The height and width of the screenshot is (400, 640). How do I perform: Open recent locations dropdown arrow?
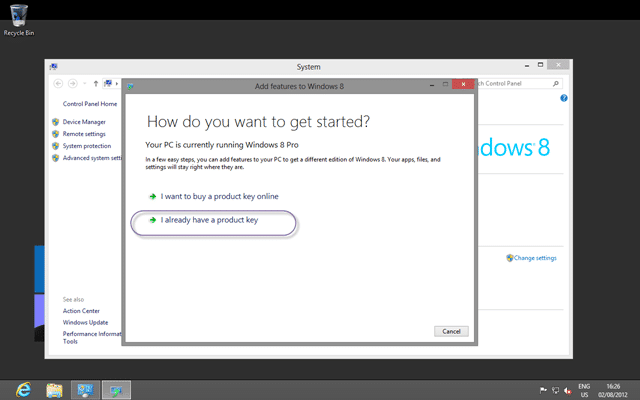pos(84,83)
